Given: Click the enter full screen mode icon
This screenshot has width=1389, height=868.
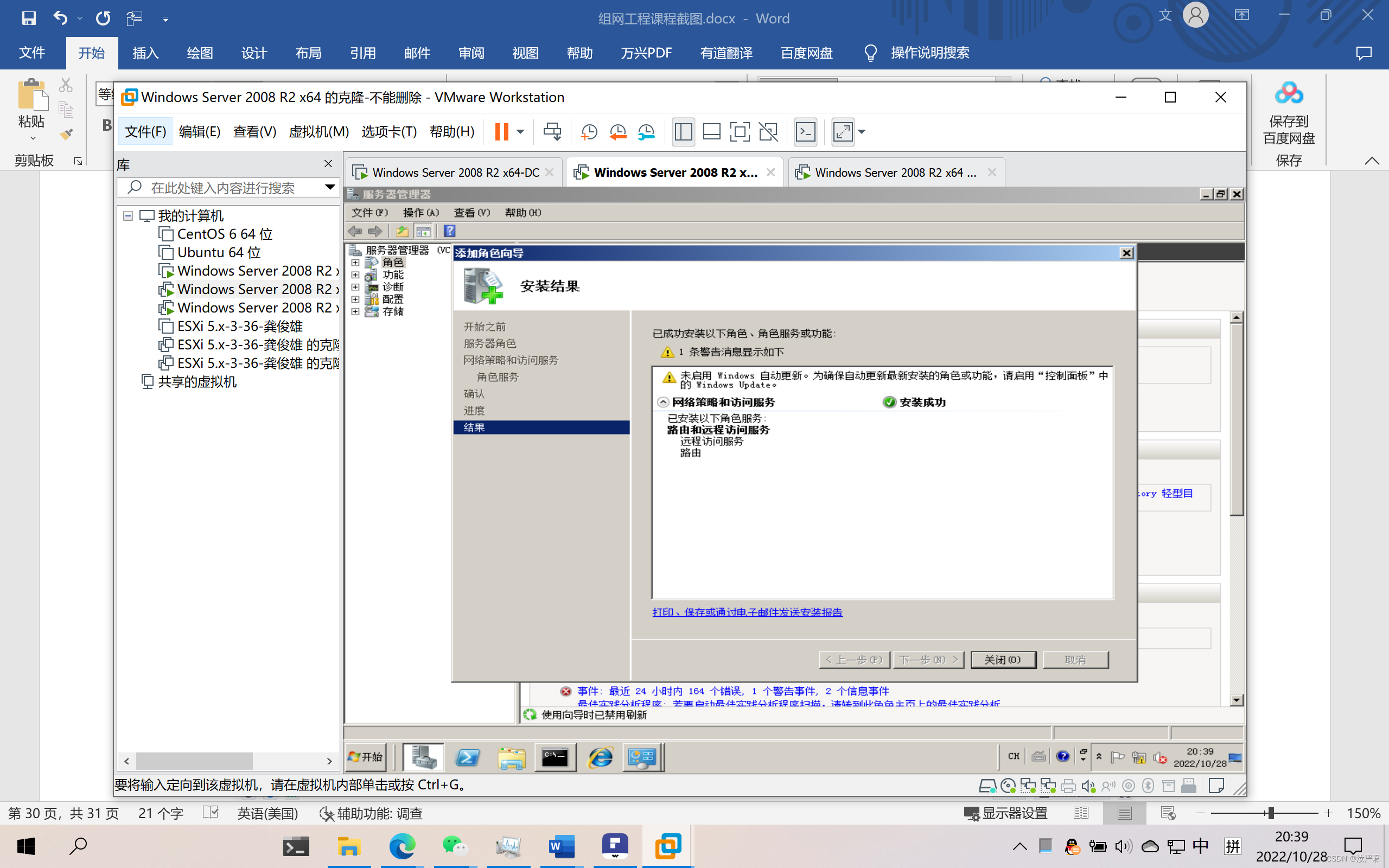Looking at the screenshot, I should (740, 131).
